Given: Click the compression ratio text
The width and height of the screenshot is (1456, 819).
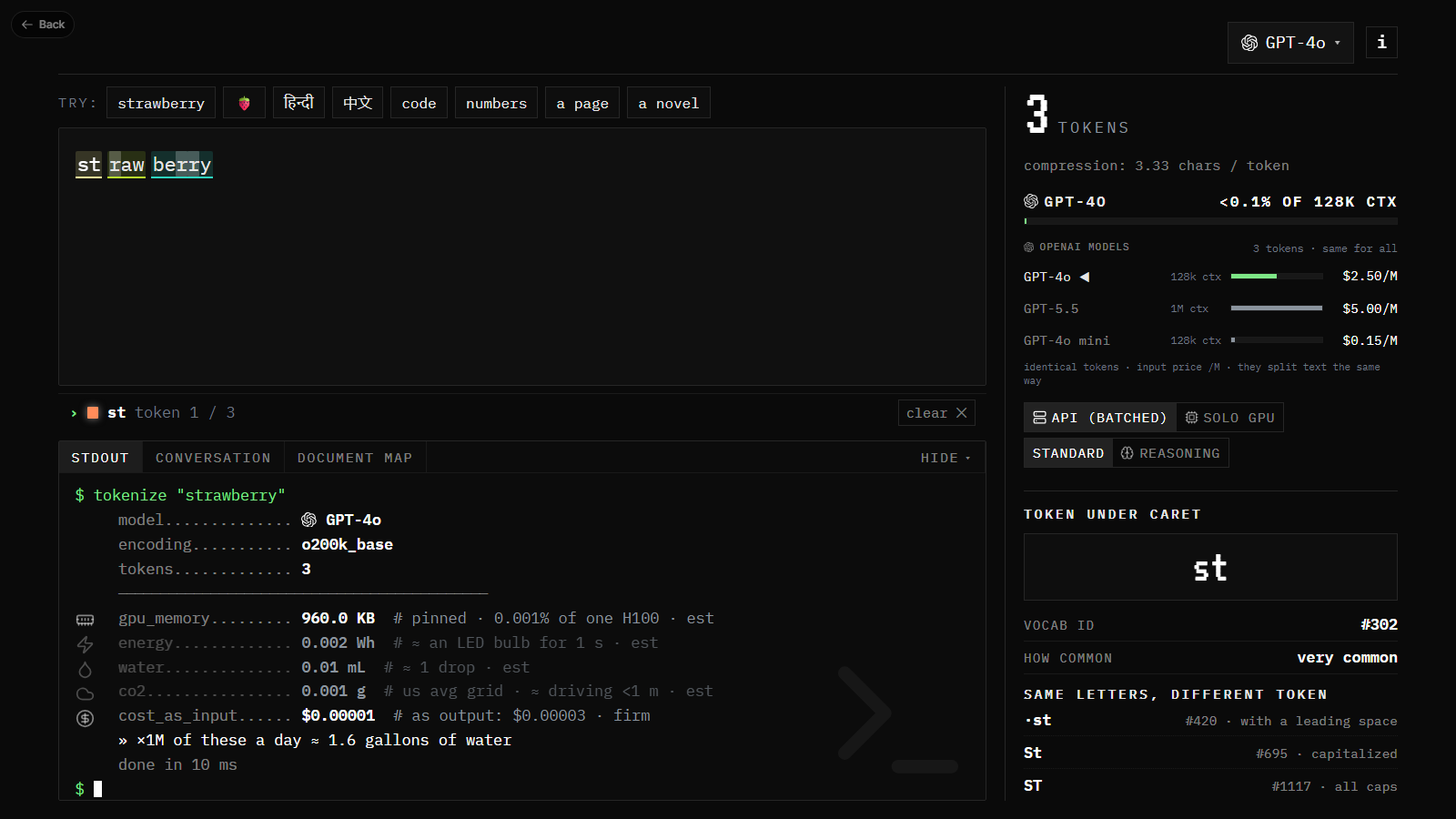Looking at the screenshot, I should [1157, 166].
